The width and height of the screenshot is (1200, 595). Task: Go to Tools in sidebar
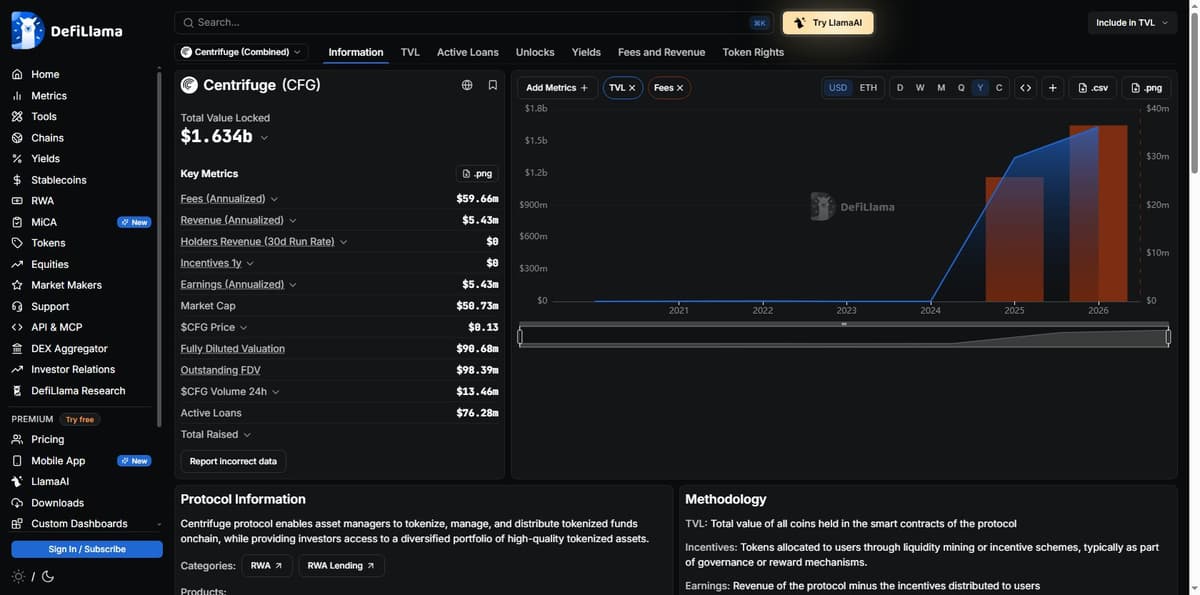pyautogui.click(x=44, y=116)
